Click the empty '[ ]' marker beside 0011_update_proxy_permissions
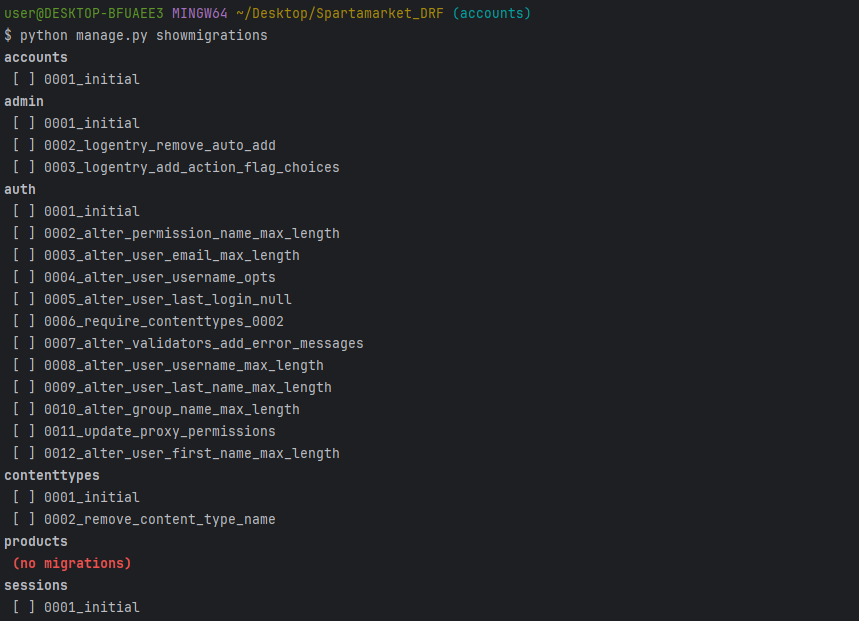Viewport: 859px width, 621px height. [24, 432]
